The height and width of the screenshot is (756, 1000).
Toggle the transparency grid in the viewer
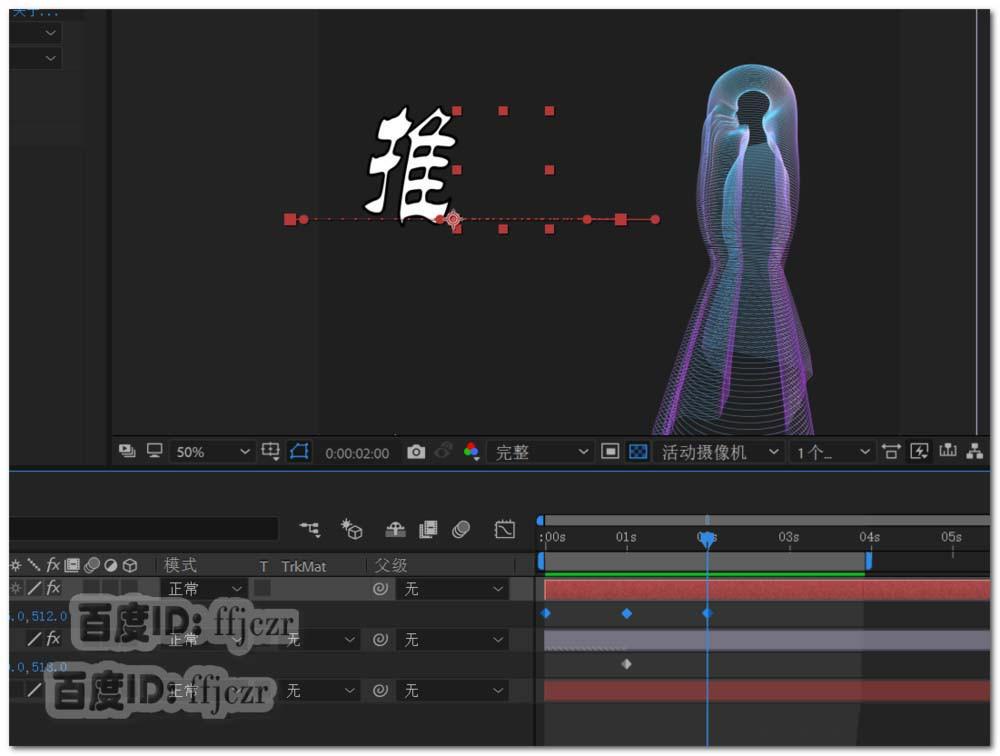(x=637, y=451)
